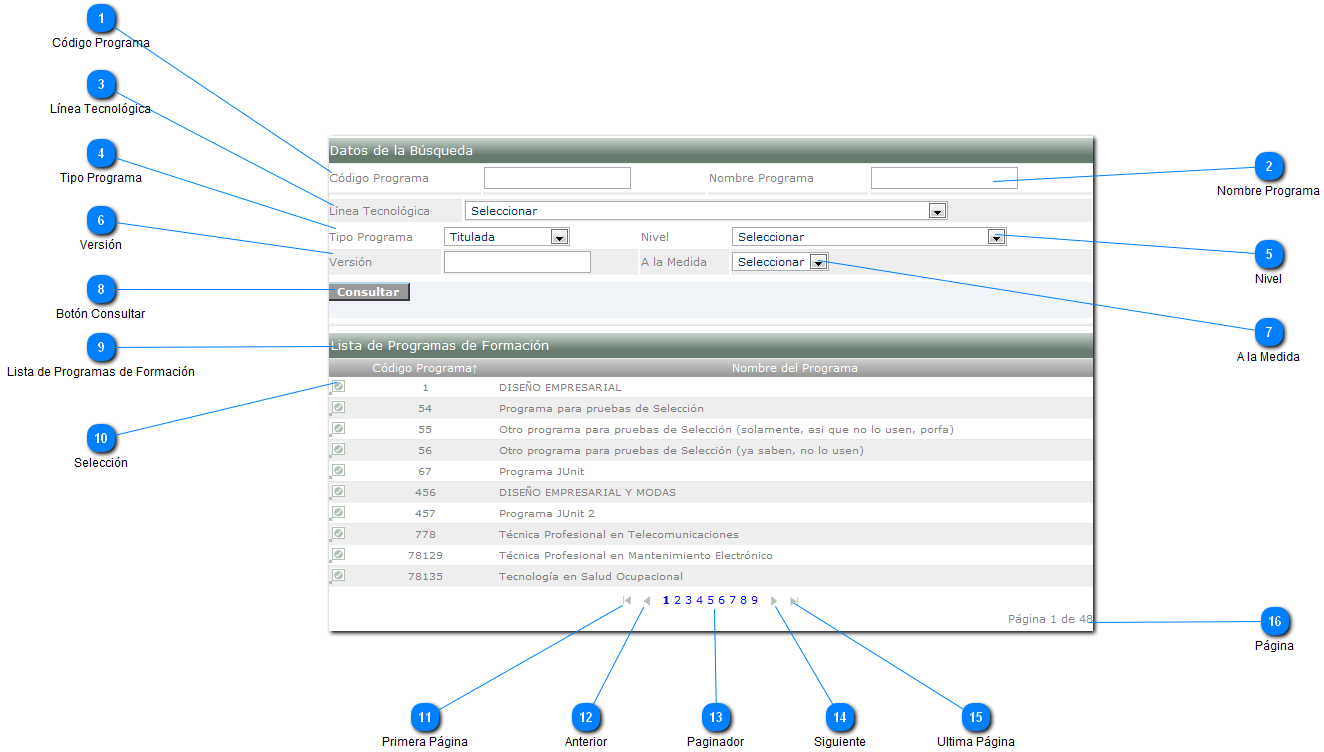Click program code 67 cell
1324x752 pixels.
425,471
